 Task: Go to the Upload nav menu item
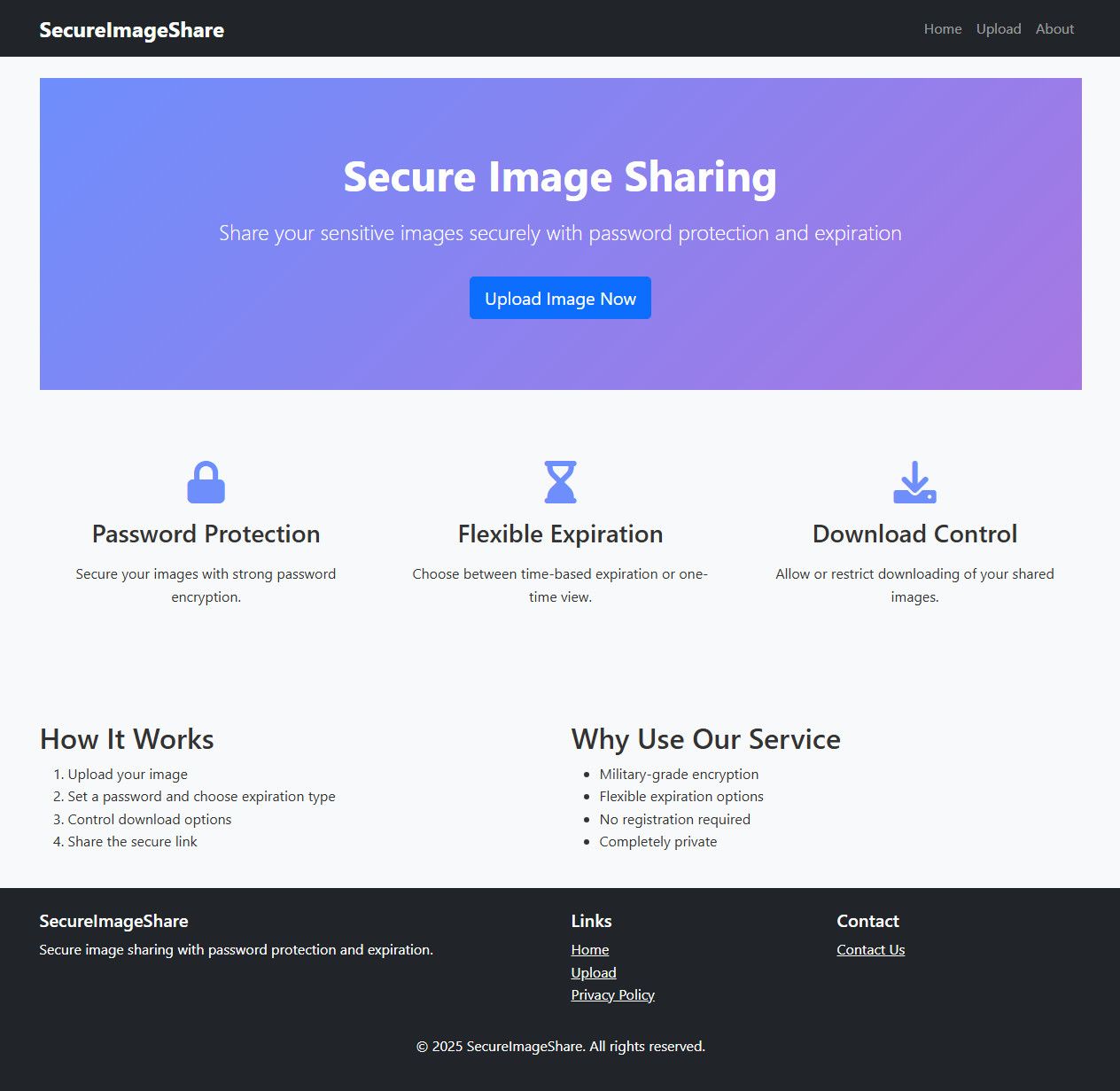tap(999, 28)
